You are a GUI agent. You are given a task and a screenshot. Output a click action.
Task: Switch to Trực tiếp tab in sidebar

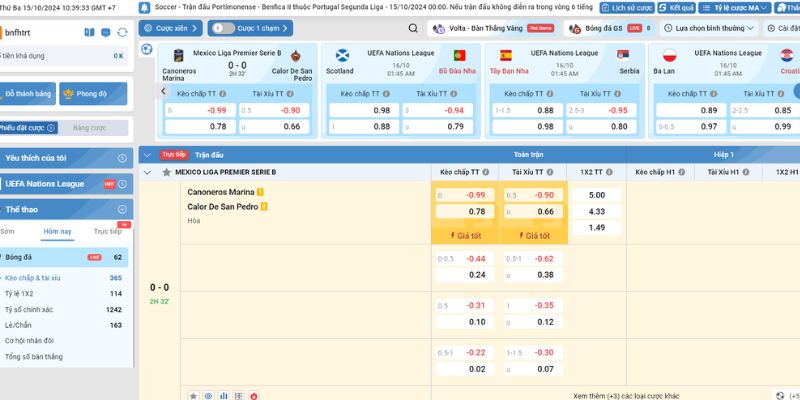tap(108, 231)
